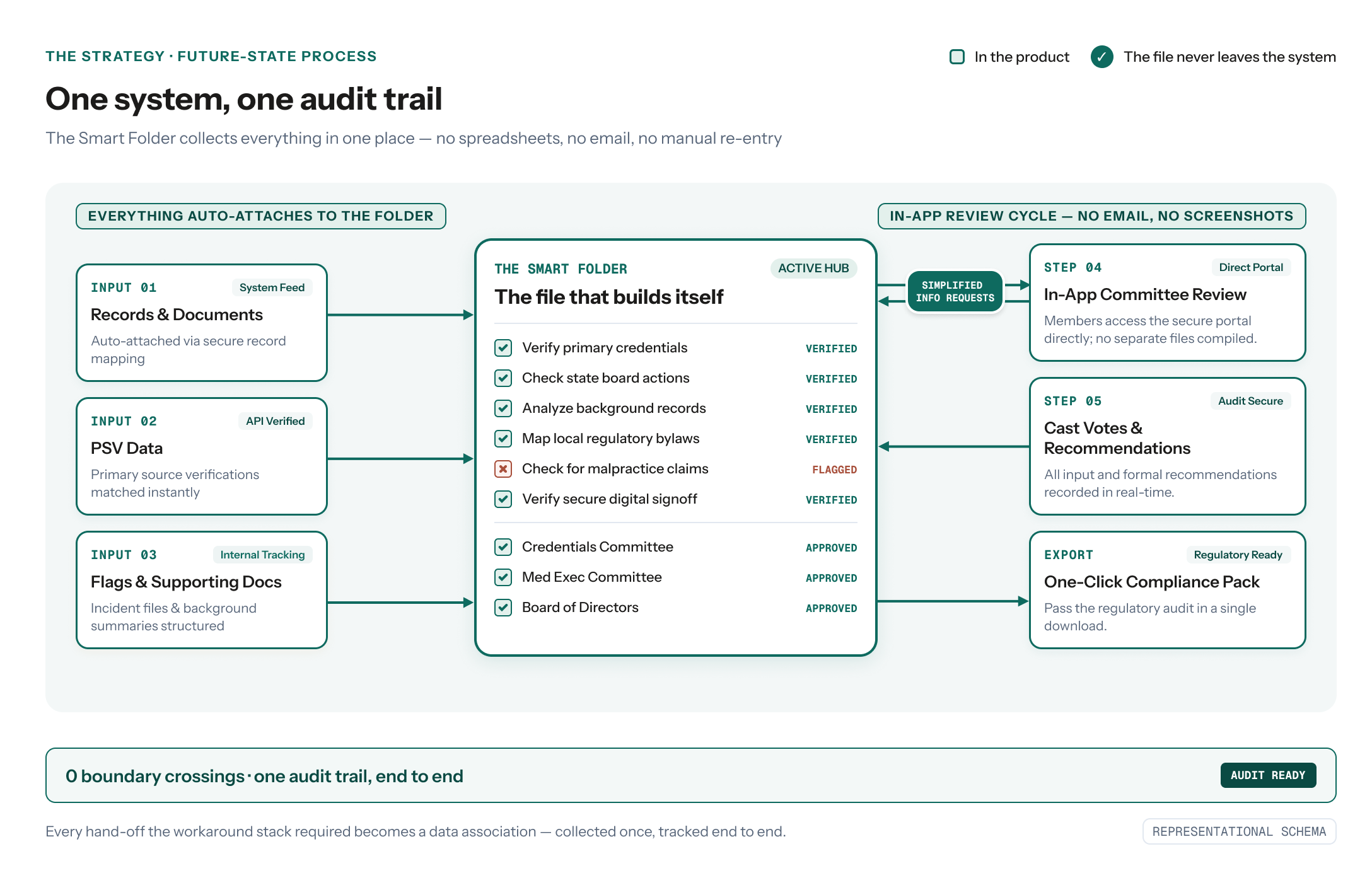
Task: Click VERIFIED status for primary credentials
Action: pyautogui.click(x=831, y=349)
